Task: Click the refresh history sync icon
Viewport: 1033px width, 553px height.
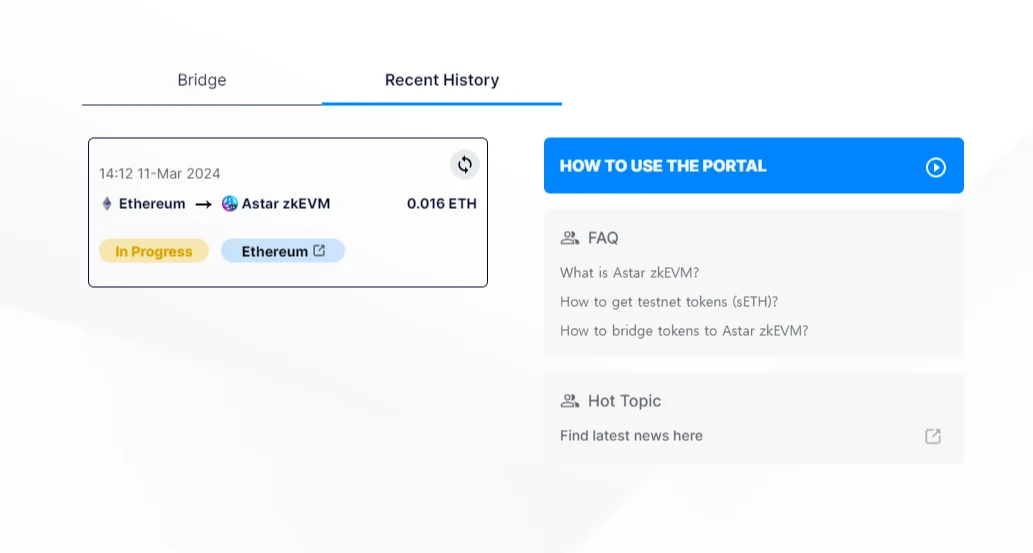Action: [464, 165]
